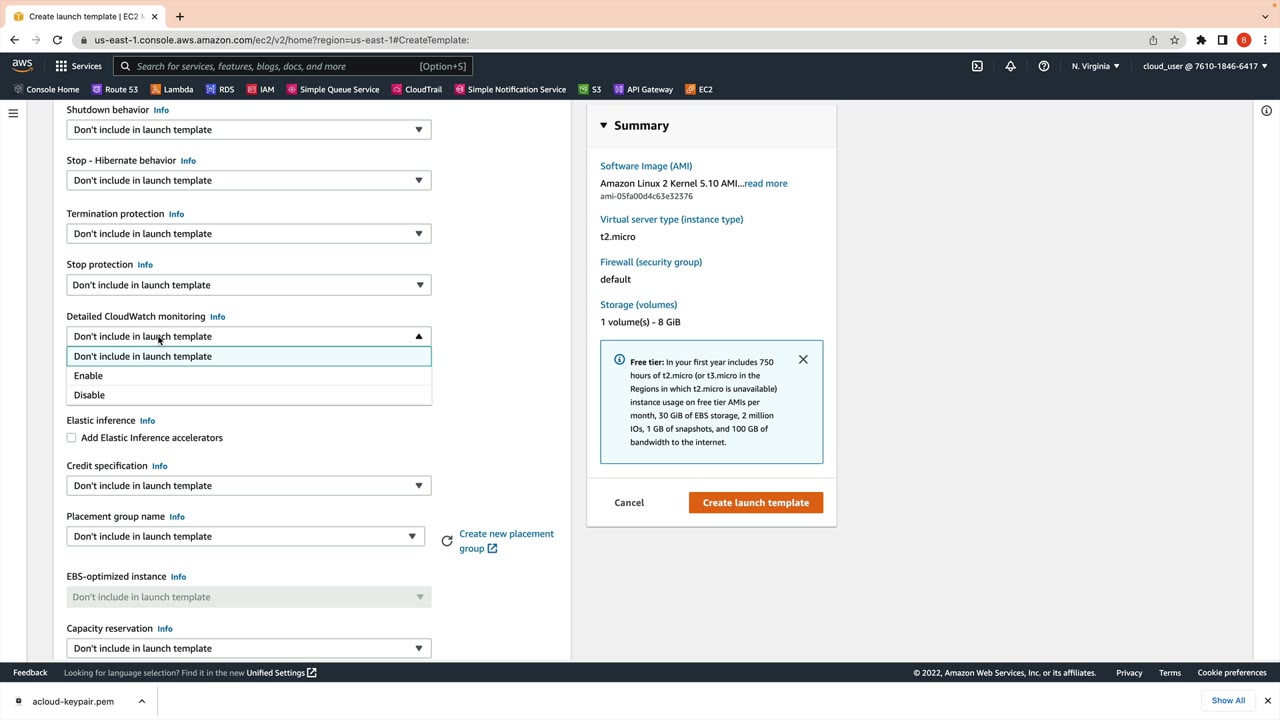This screenshot has height=720, width=1280.
Task: Open the browser share icon
Action: click(x=1153, y=40)
